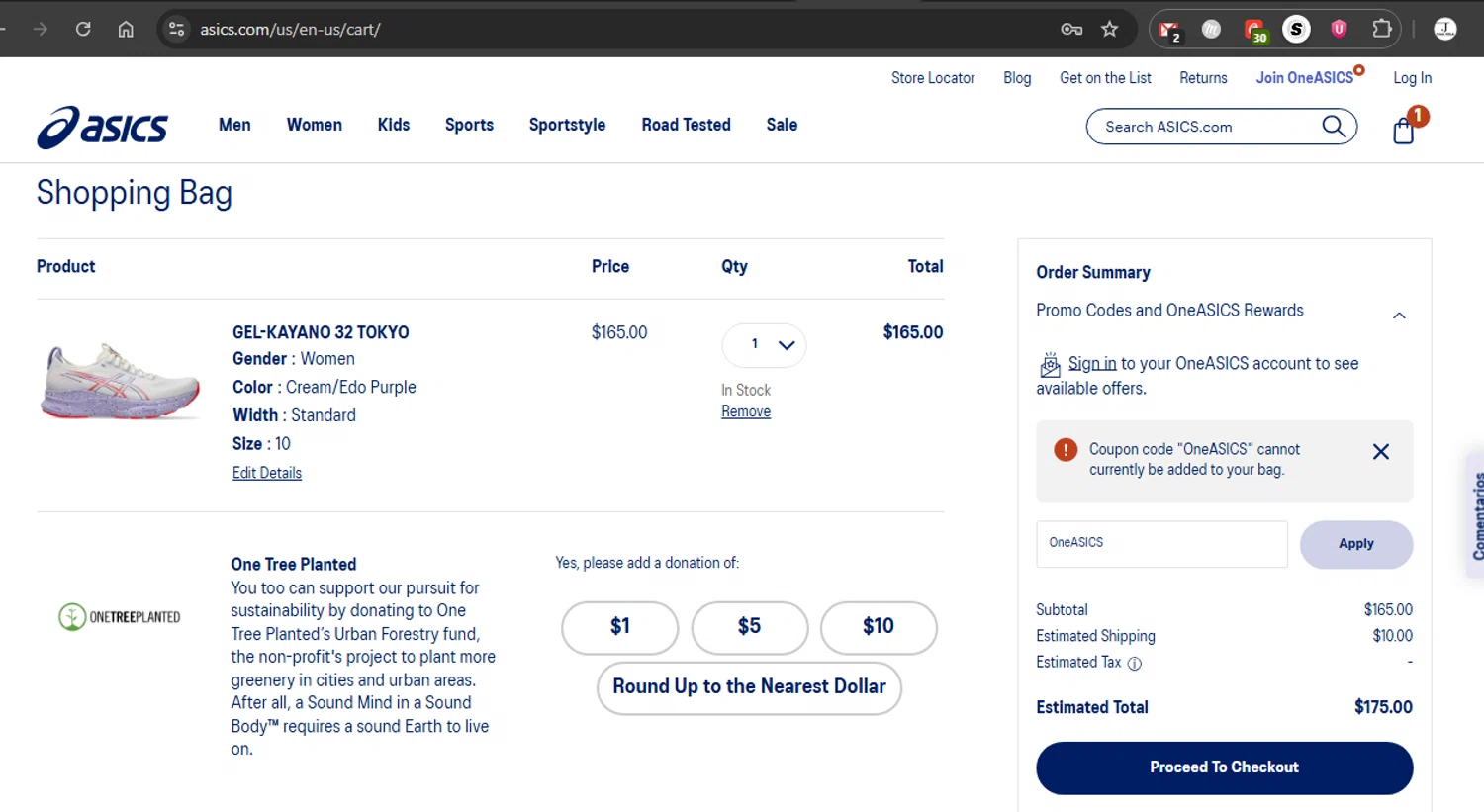The width and height of the screenshot is (1484, 812).
Task: Click Get on the List link
Action: click(x=1105, y=78)
